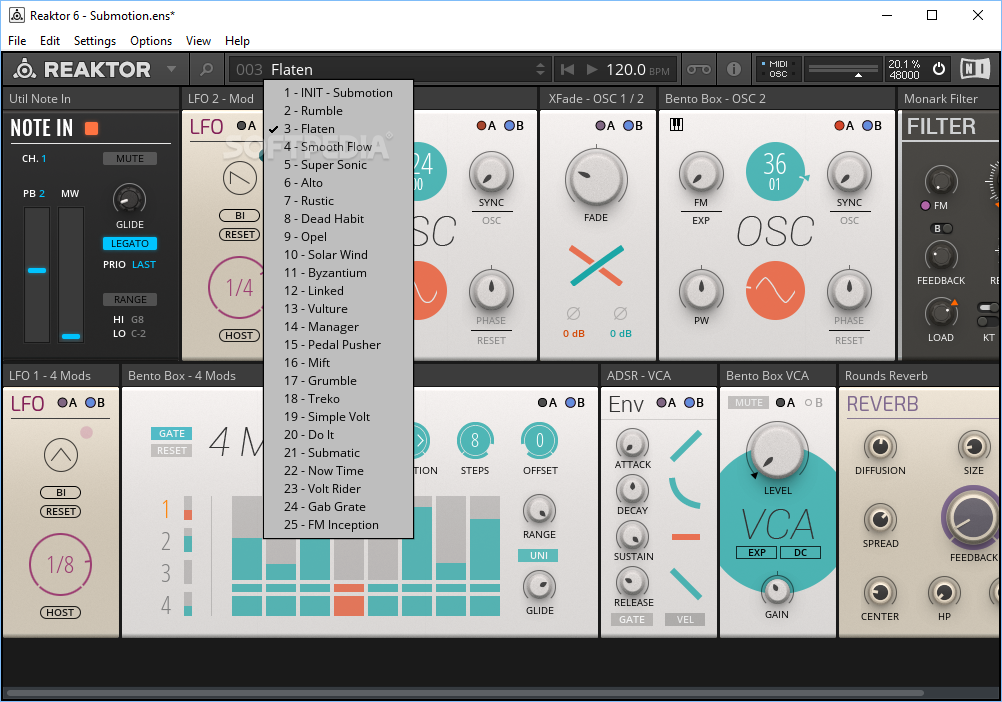Open the Edit menu
Viewport: 1002px width, 702px height.
[50, 41]
